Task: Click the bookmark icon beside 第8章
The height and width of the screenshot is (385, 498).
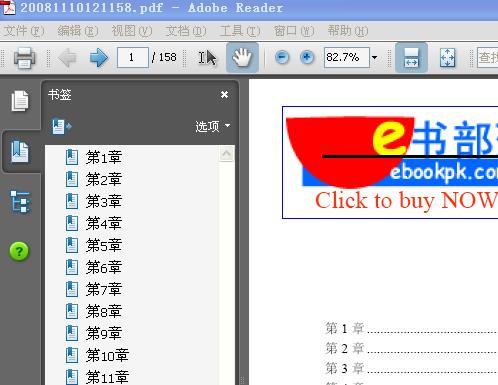Action: point(72,311)
